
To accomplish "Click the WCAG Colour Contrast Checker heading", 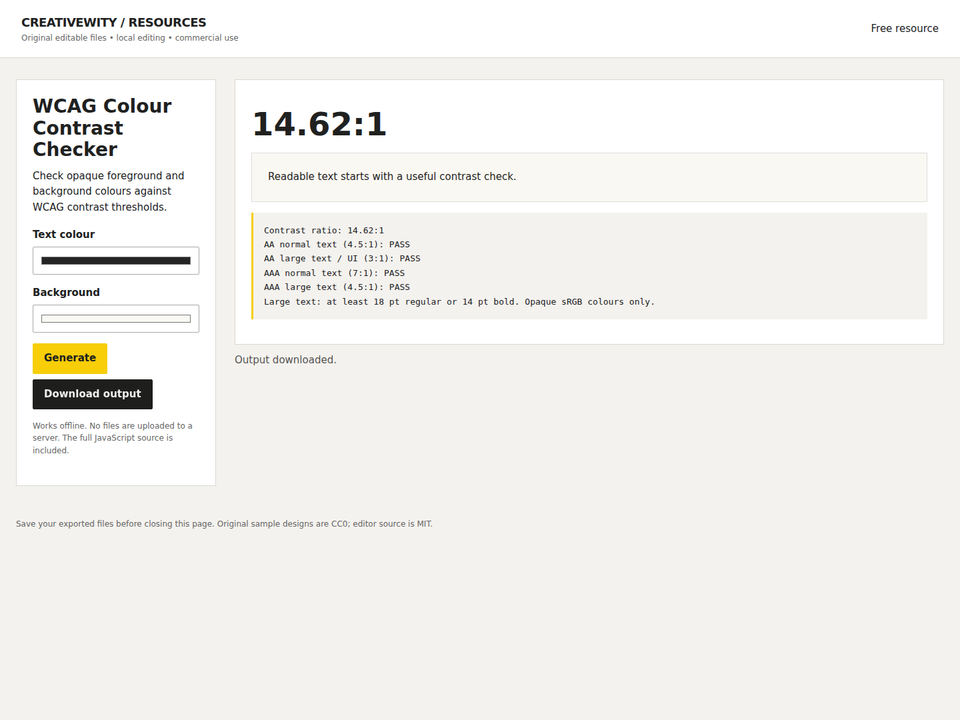I will (x=102, y=127).
